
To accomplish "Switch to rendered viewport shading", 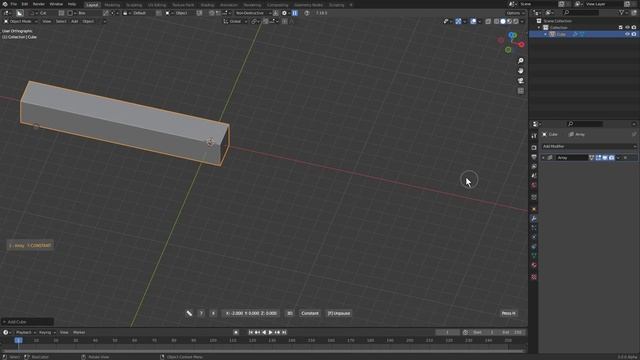I will tap(516, 21).
